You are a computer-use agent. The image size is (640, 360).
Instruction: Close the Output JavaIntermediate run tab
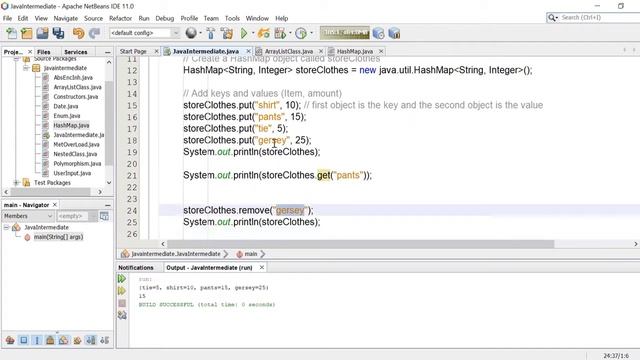click(262, 267)
